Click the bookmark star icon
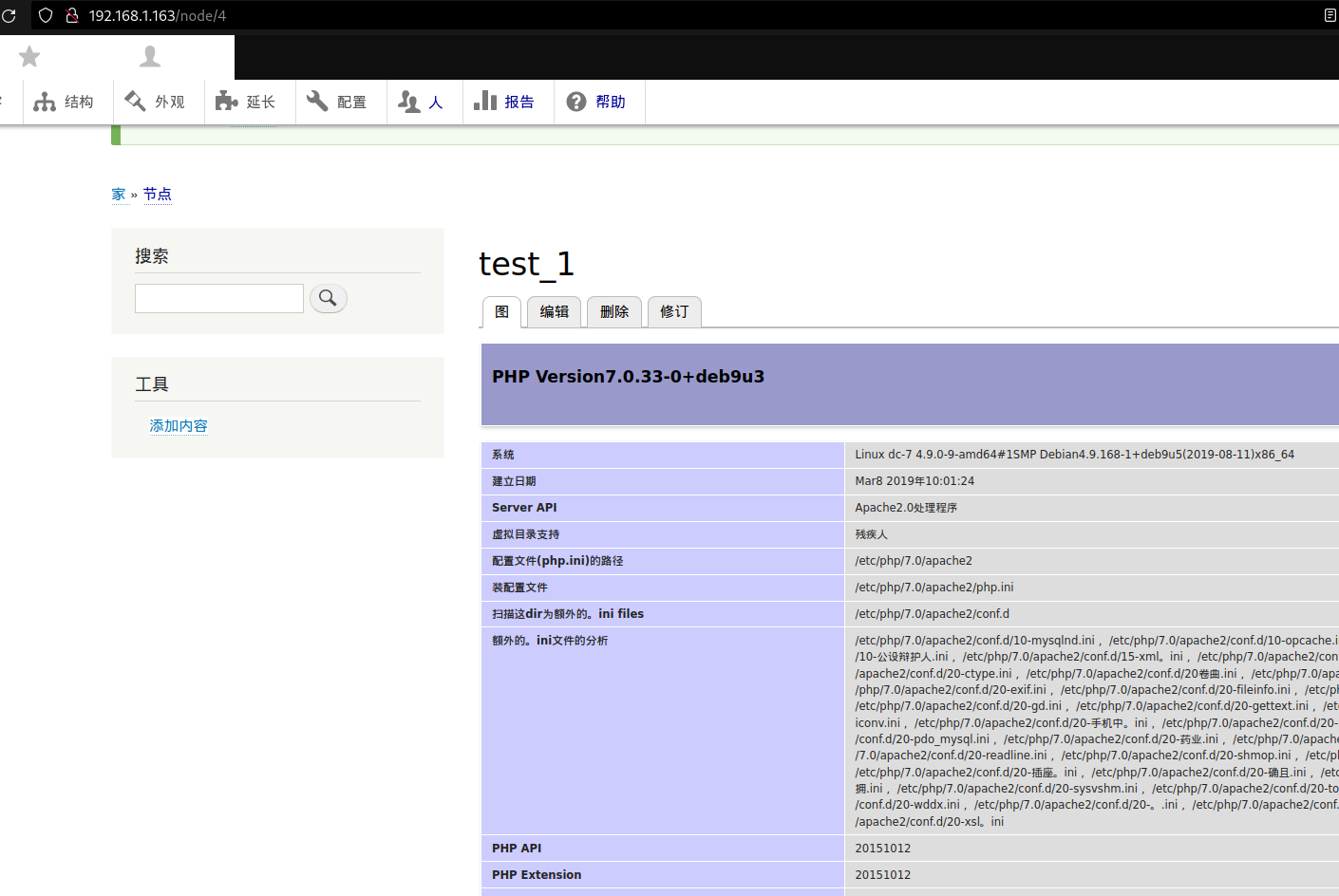Screen dimensions: 1339x896 click(x=28, y=57)
